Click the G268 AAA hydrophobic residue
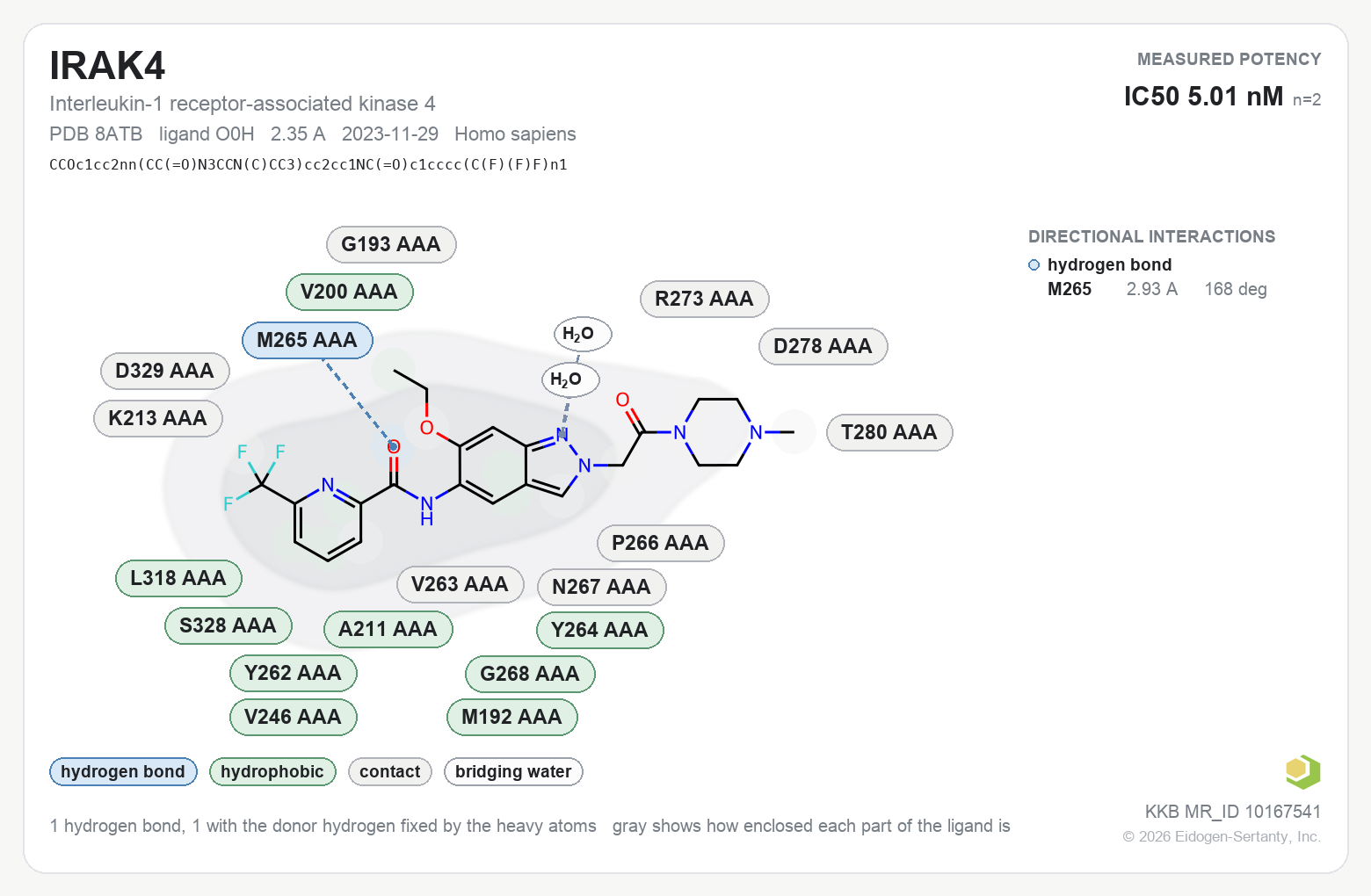1371x896 pixels. point(530,674)
